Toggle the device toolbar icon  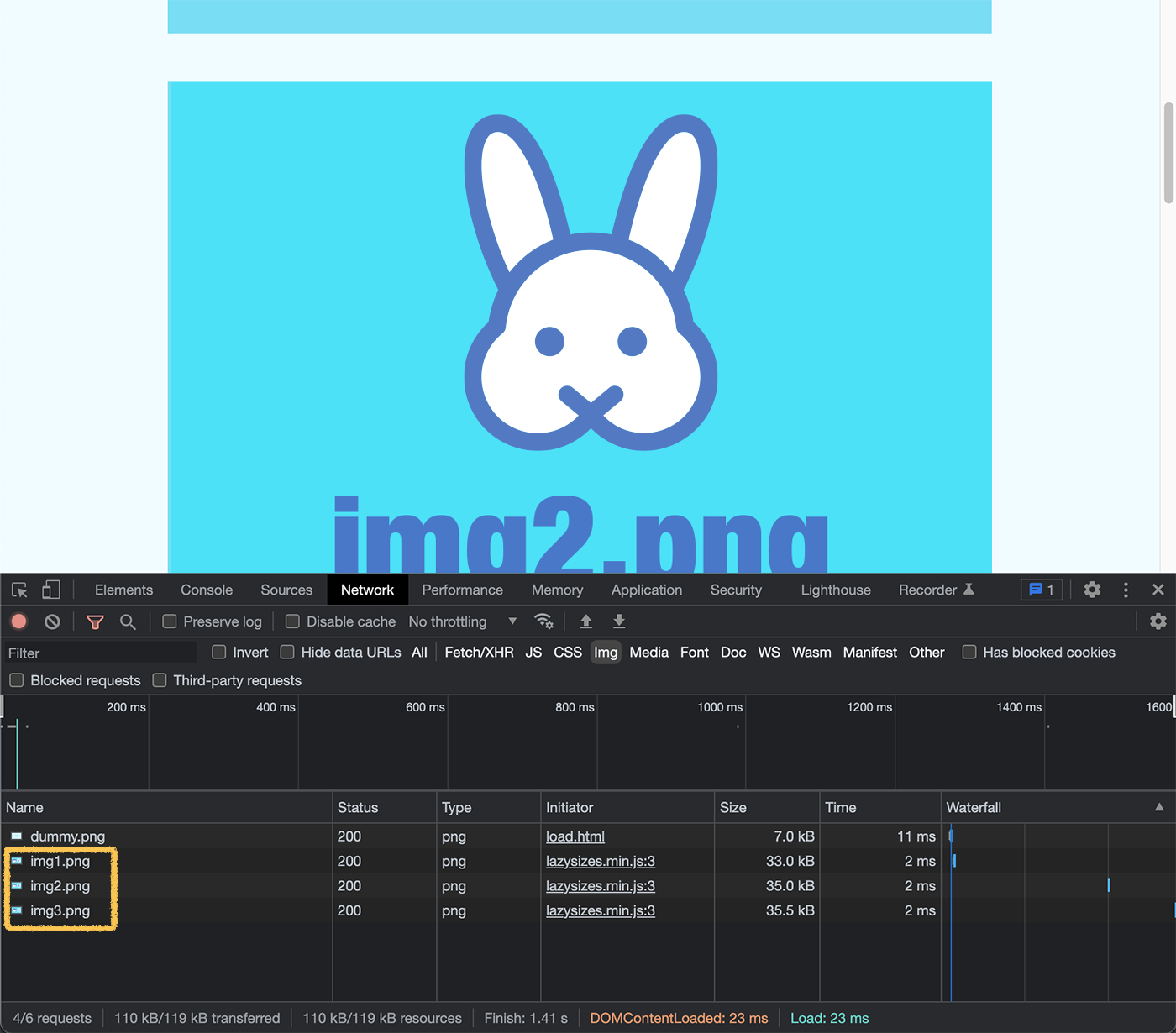coord(51,590)
